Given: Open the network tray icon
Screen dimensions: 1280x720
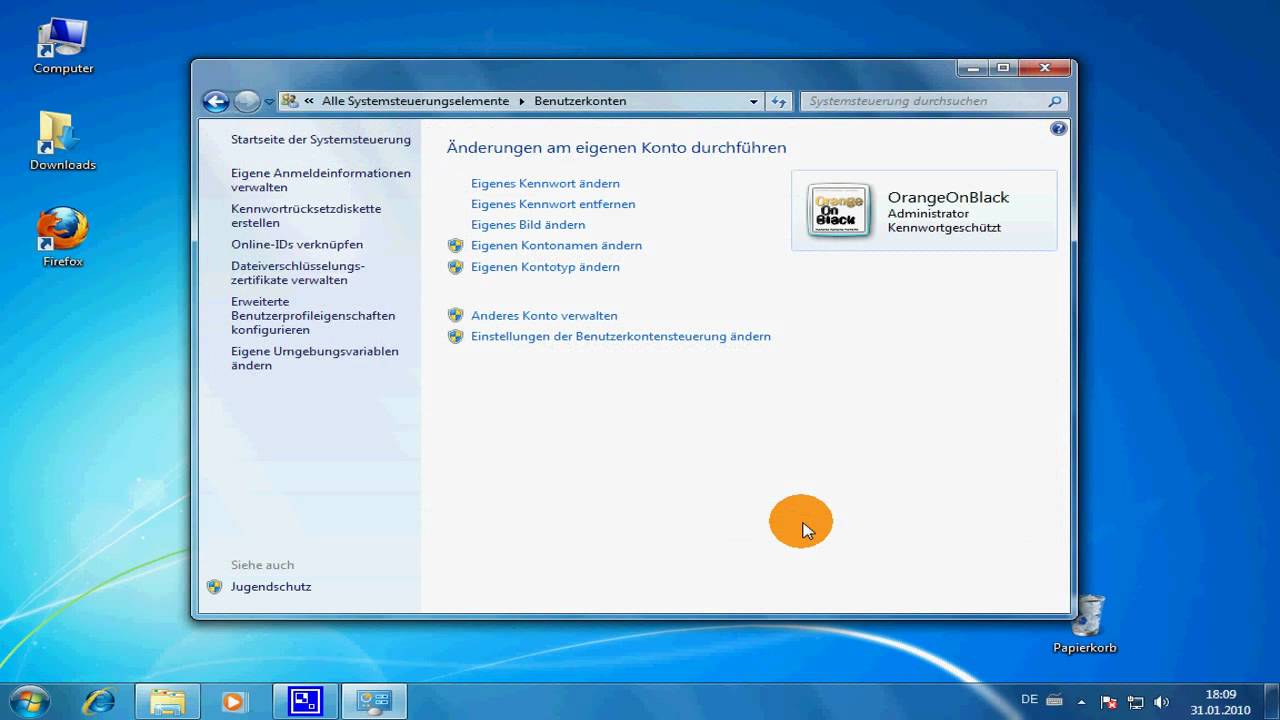Looking at the screenshot, I should pos(1135,702).
